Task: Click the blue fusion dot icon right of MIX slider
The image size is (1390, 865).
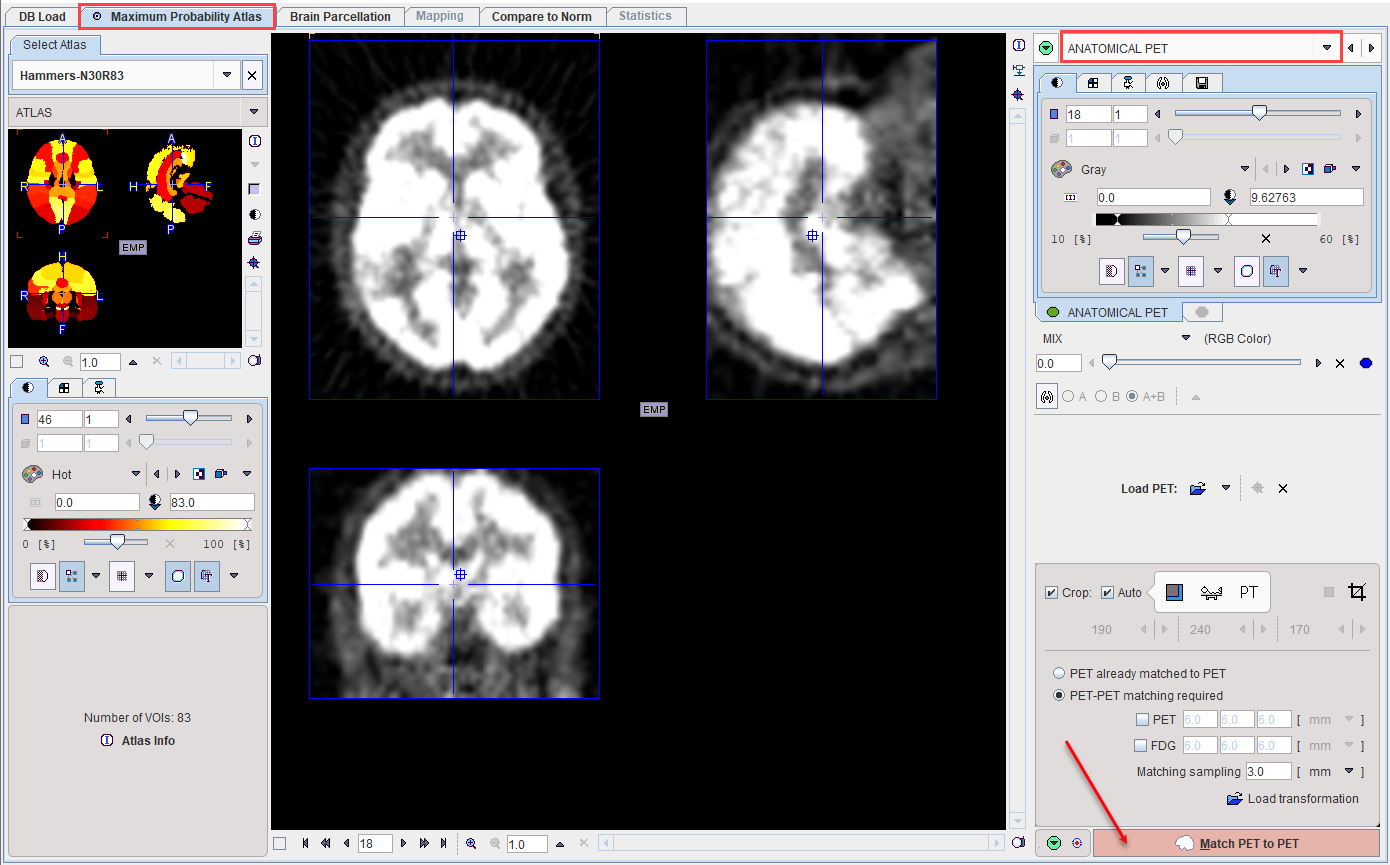Action: click(x=1366, y=363)
